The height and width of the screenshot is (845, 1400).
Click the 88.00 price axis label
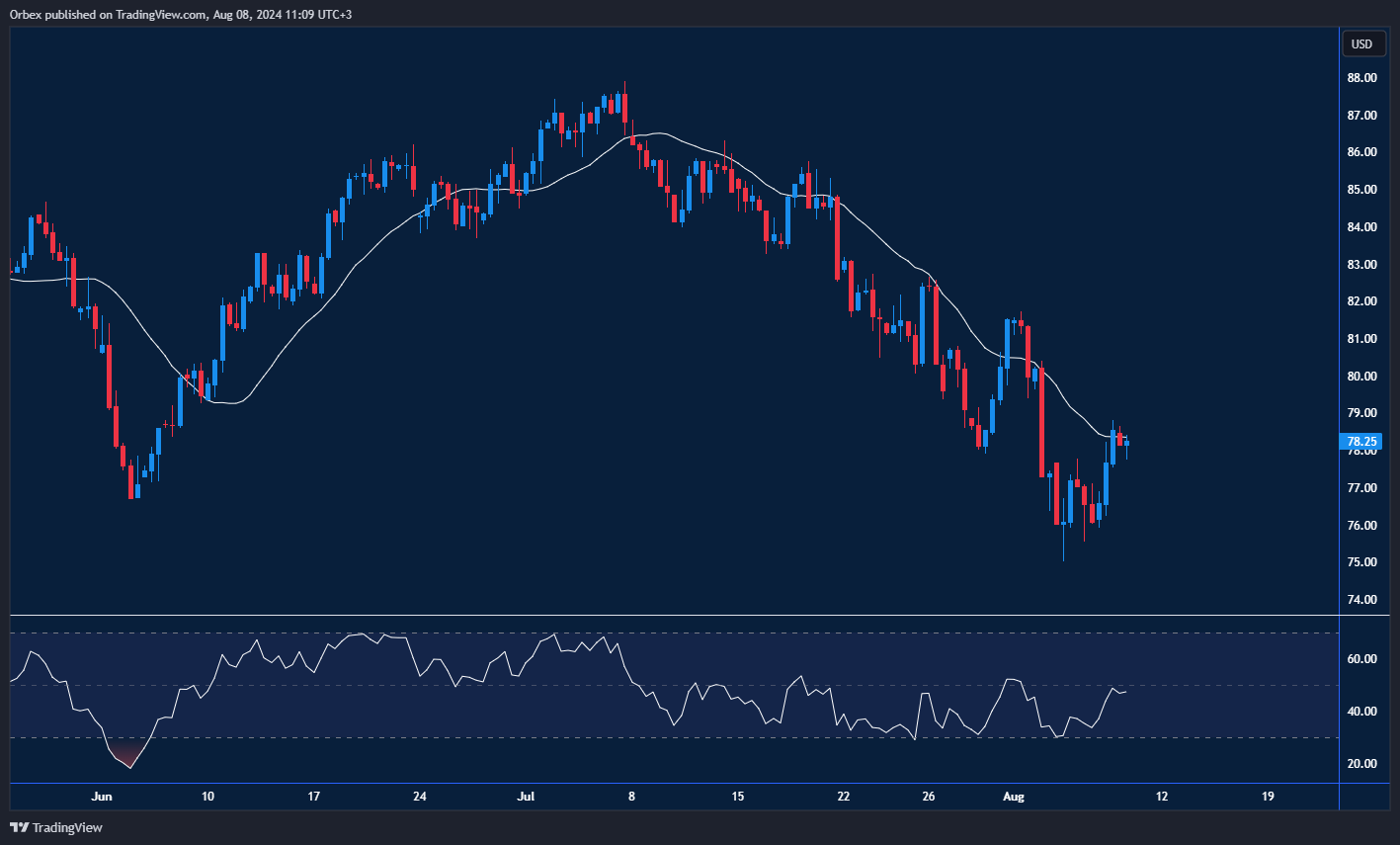tap(1361, 76)
